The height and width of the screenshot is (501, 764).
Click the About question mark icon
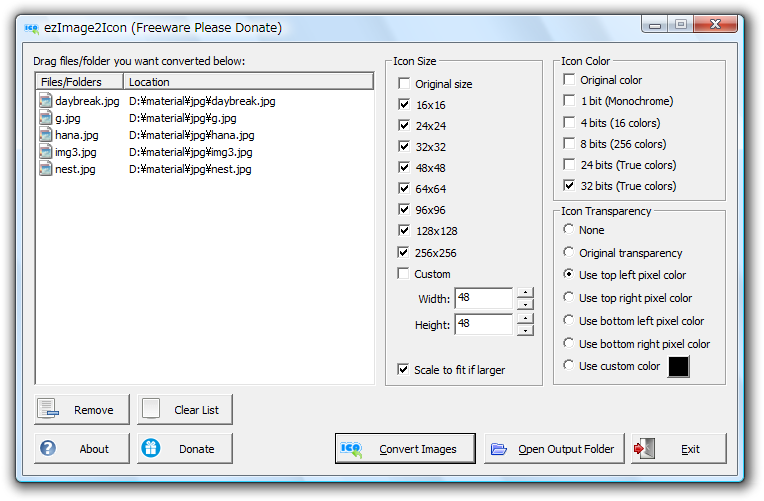click(48, 448)
